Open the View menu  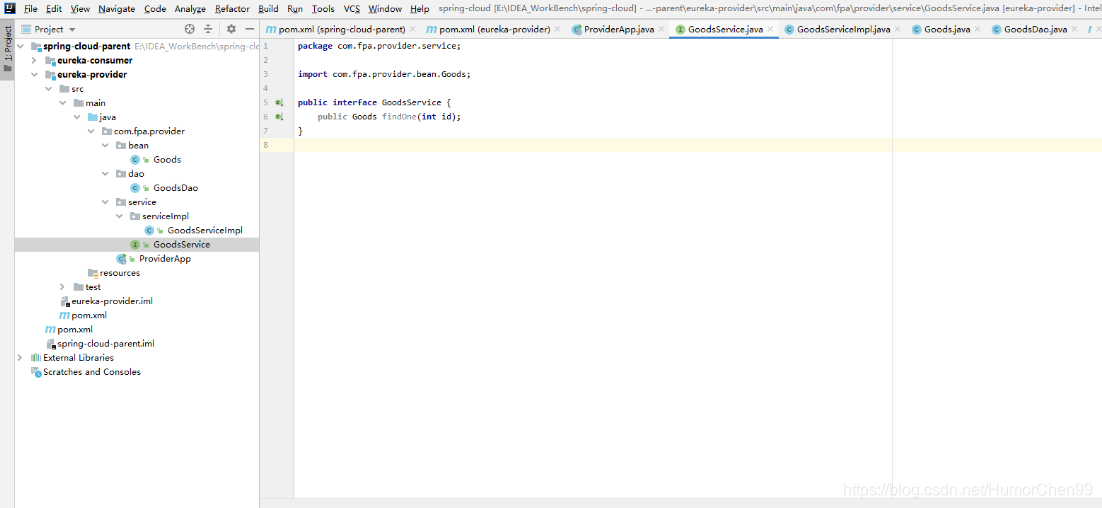80,9
